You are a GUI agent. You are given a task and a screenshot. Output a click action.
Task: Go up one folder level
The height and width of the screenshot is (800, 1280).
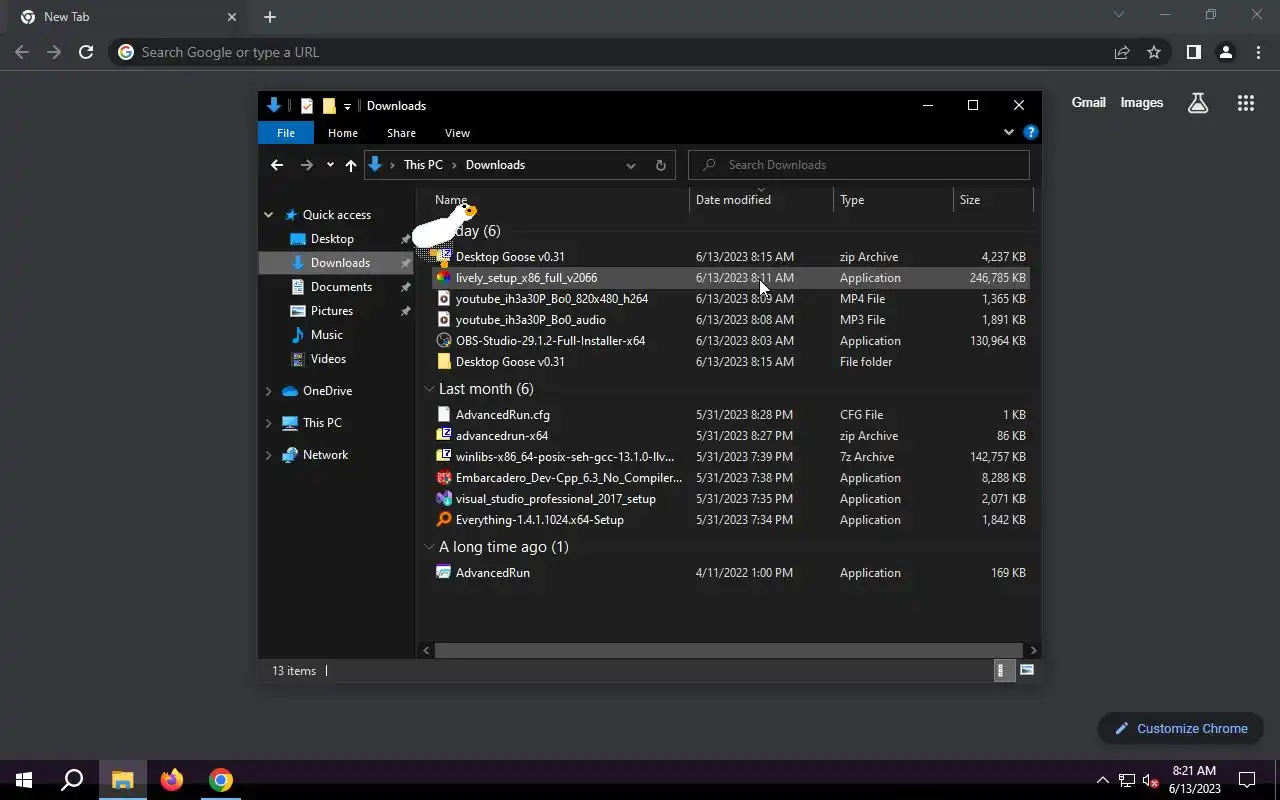[x=351, y=165]
